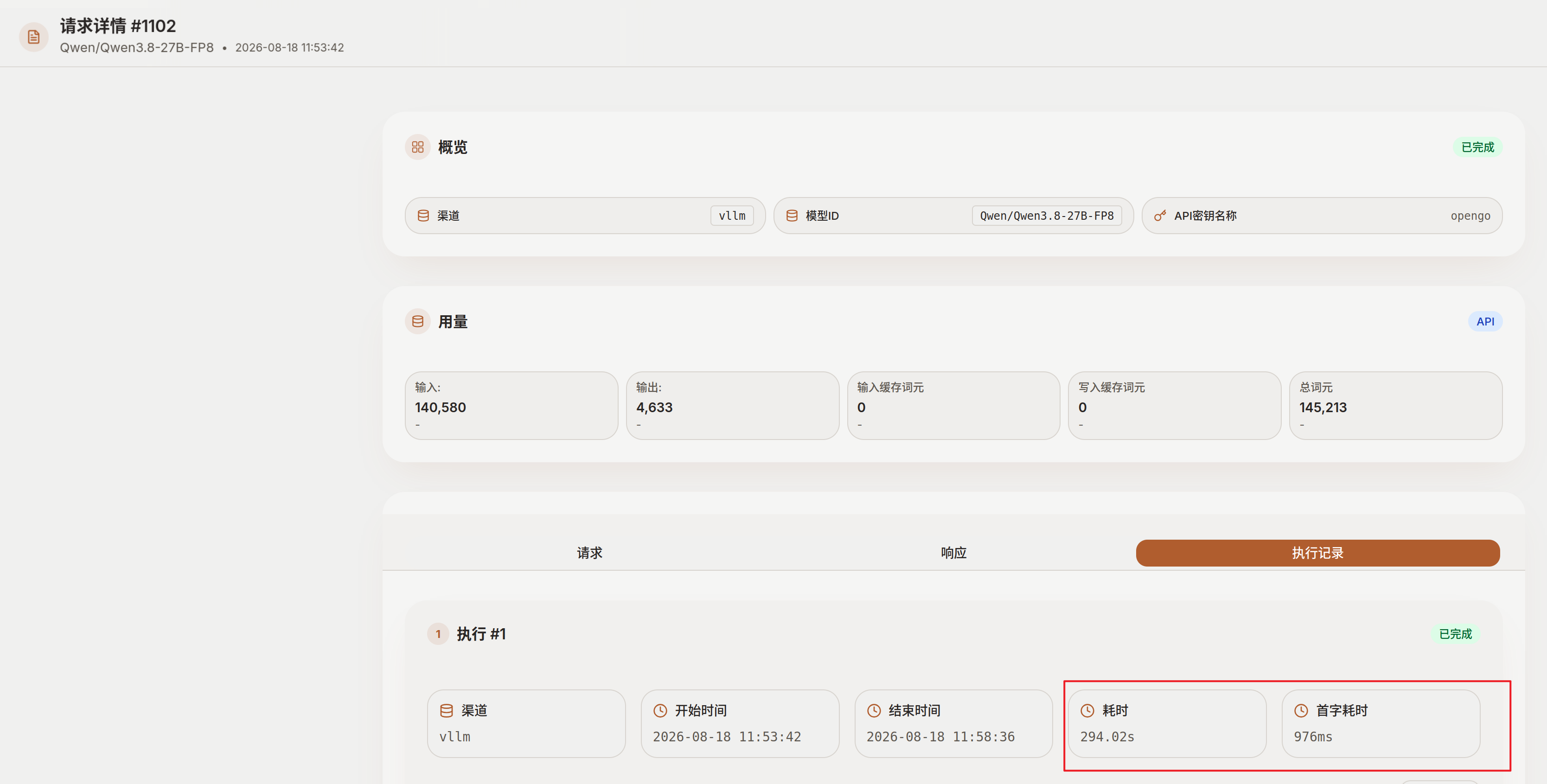Click the 输入缓存词元 value 0
Image resolution: width=1547 pixels, height=784 pixels.
pyautogui.click(x=861, y=408)
